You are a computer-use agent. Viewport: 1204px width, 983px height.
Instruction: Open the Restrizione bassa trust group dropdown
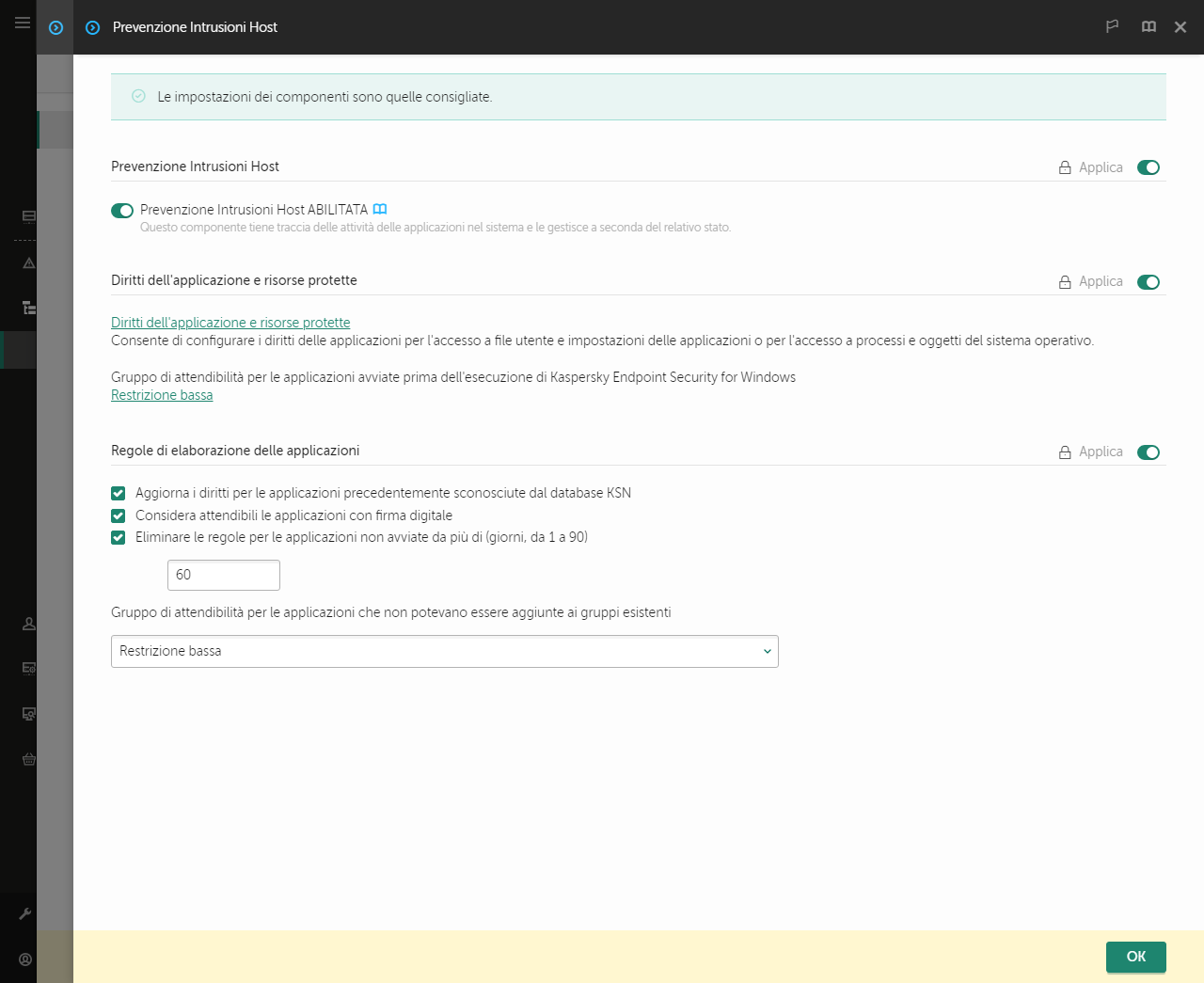coord(444,651)
